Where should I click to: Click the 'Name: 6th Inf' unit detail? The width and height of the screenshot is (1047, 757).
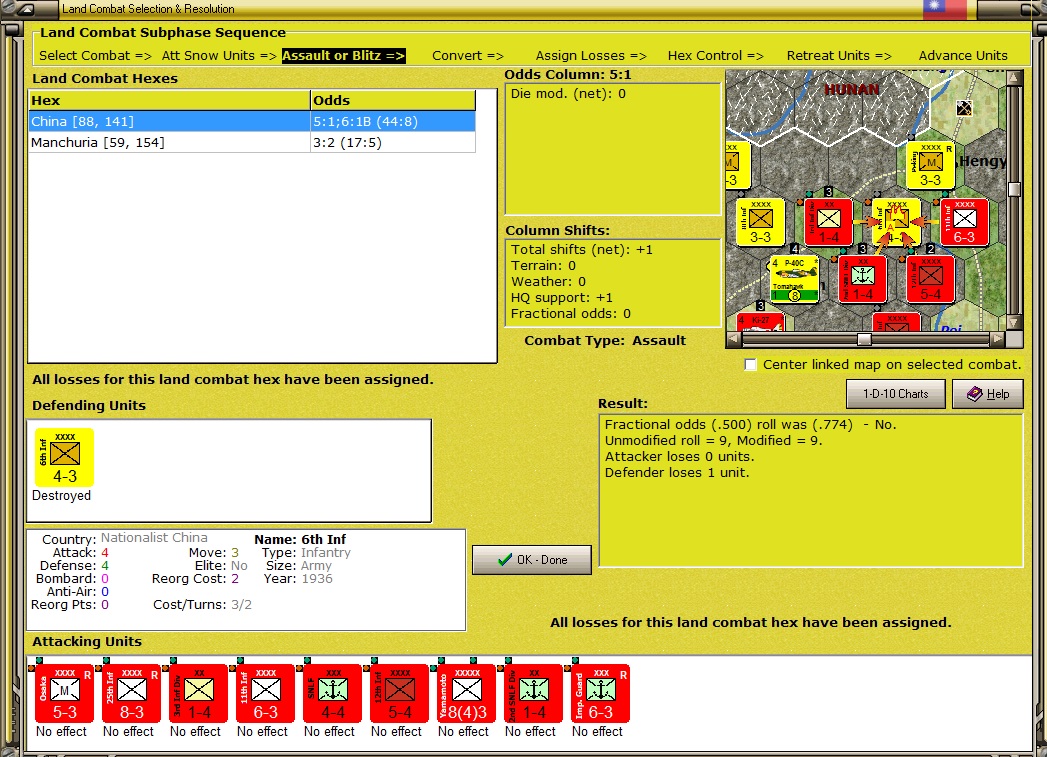point(300,539)
